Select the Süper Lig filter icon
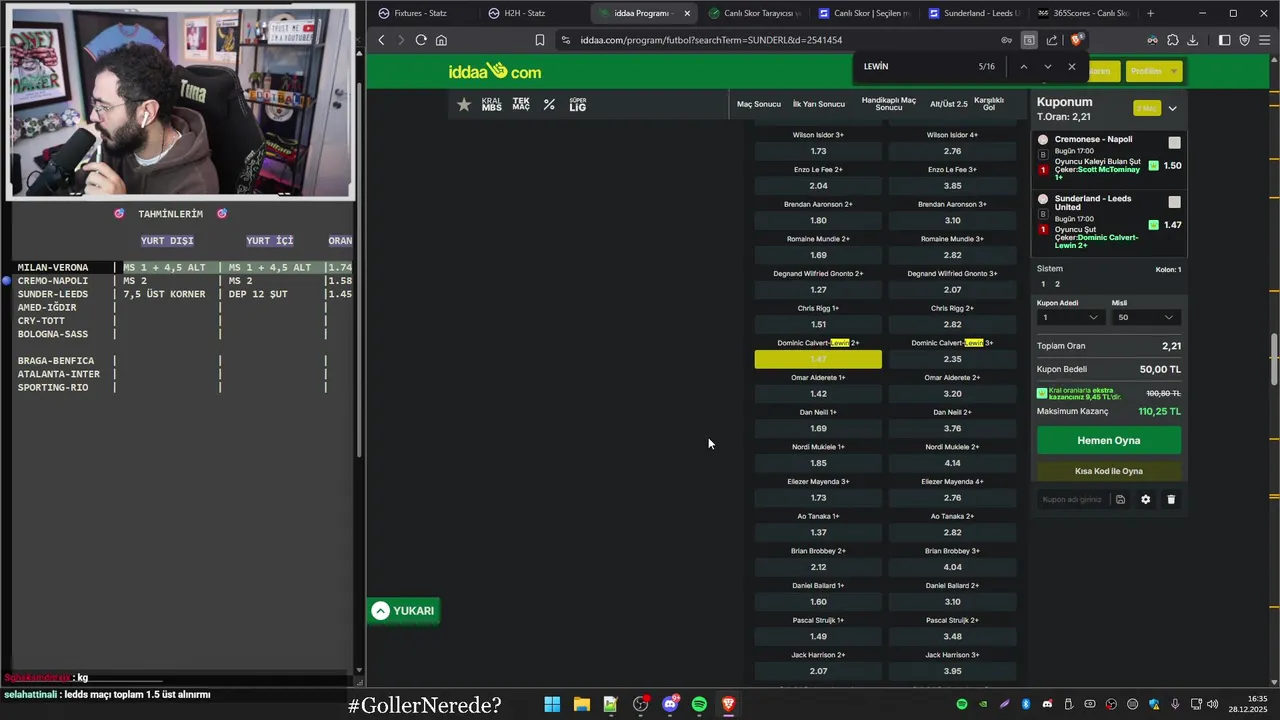 click(x=578, y=104)
